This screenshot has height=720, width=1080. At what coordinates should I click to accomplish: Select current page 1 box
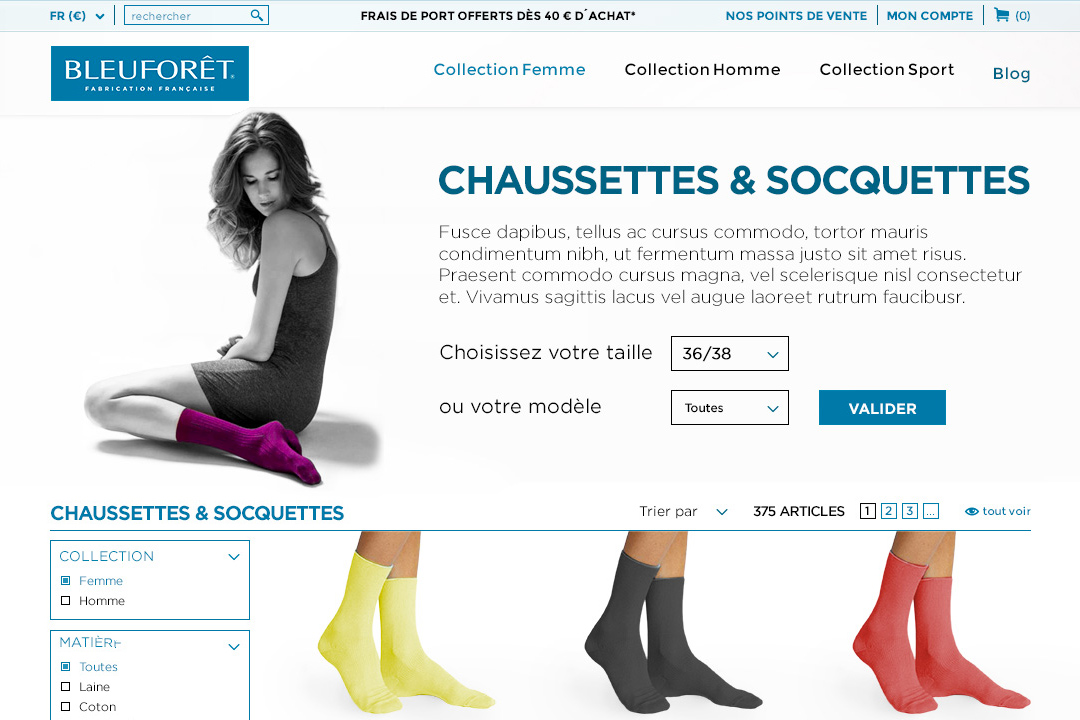pyautogui.click(x=868, y=511)
